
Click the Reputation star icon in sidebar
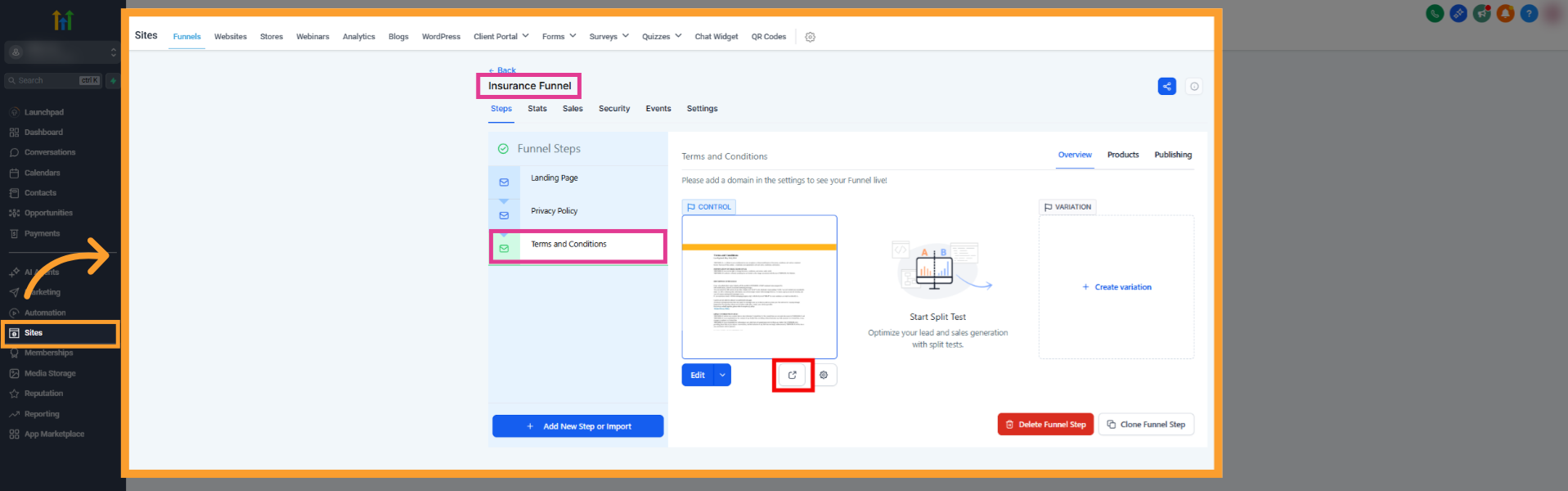pos(14,394)
